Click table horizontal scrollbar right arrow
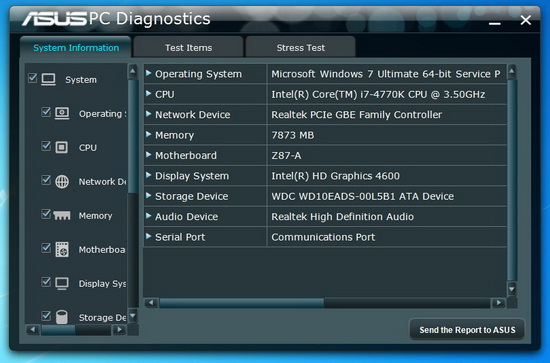This screenshot has width=550, height=363. 498,303
